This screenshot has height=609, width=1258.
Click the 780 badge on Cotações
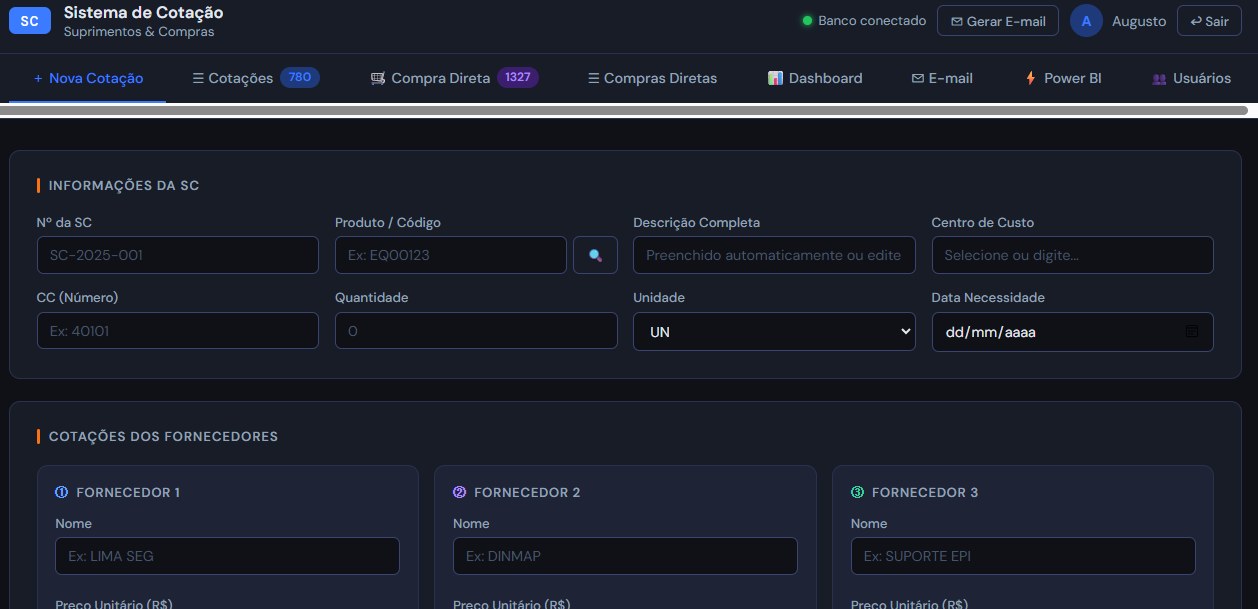(x=299, y=78)
